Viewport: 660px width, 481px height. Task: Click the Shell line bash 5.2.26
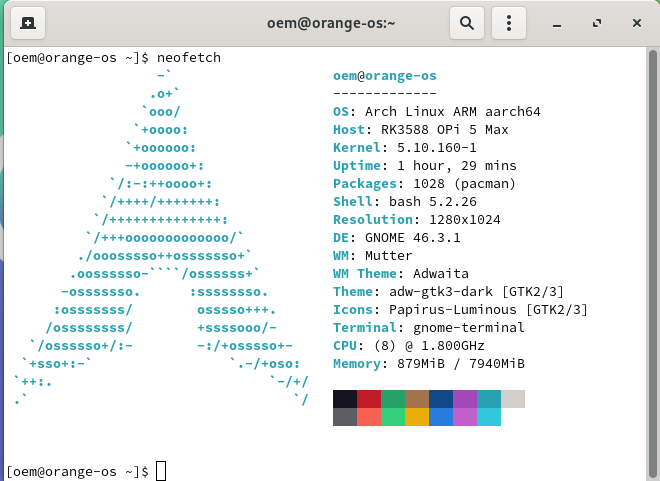pyautogui.click(x=405, y=202)
